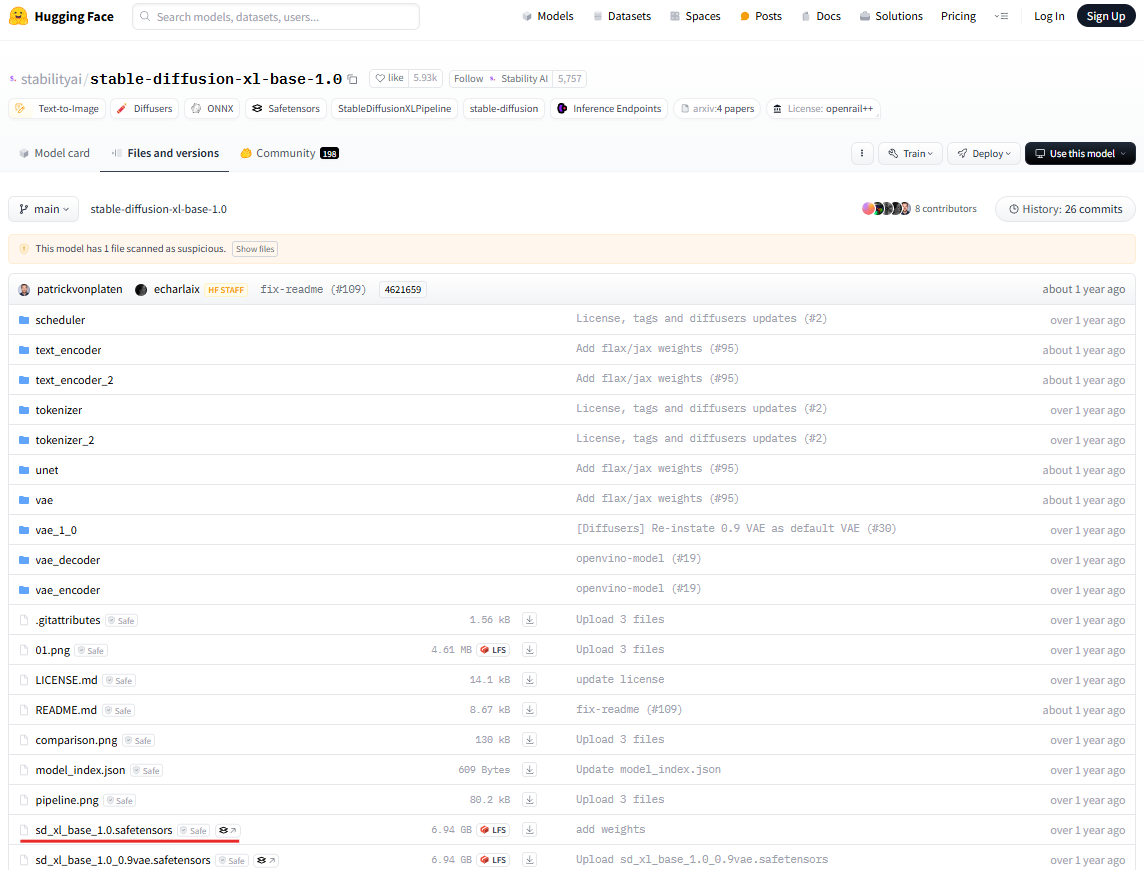Screen dimensions: 1144x870
Task: Open commit hash 4621659
Action: [x=403, y=290]
